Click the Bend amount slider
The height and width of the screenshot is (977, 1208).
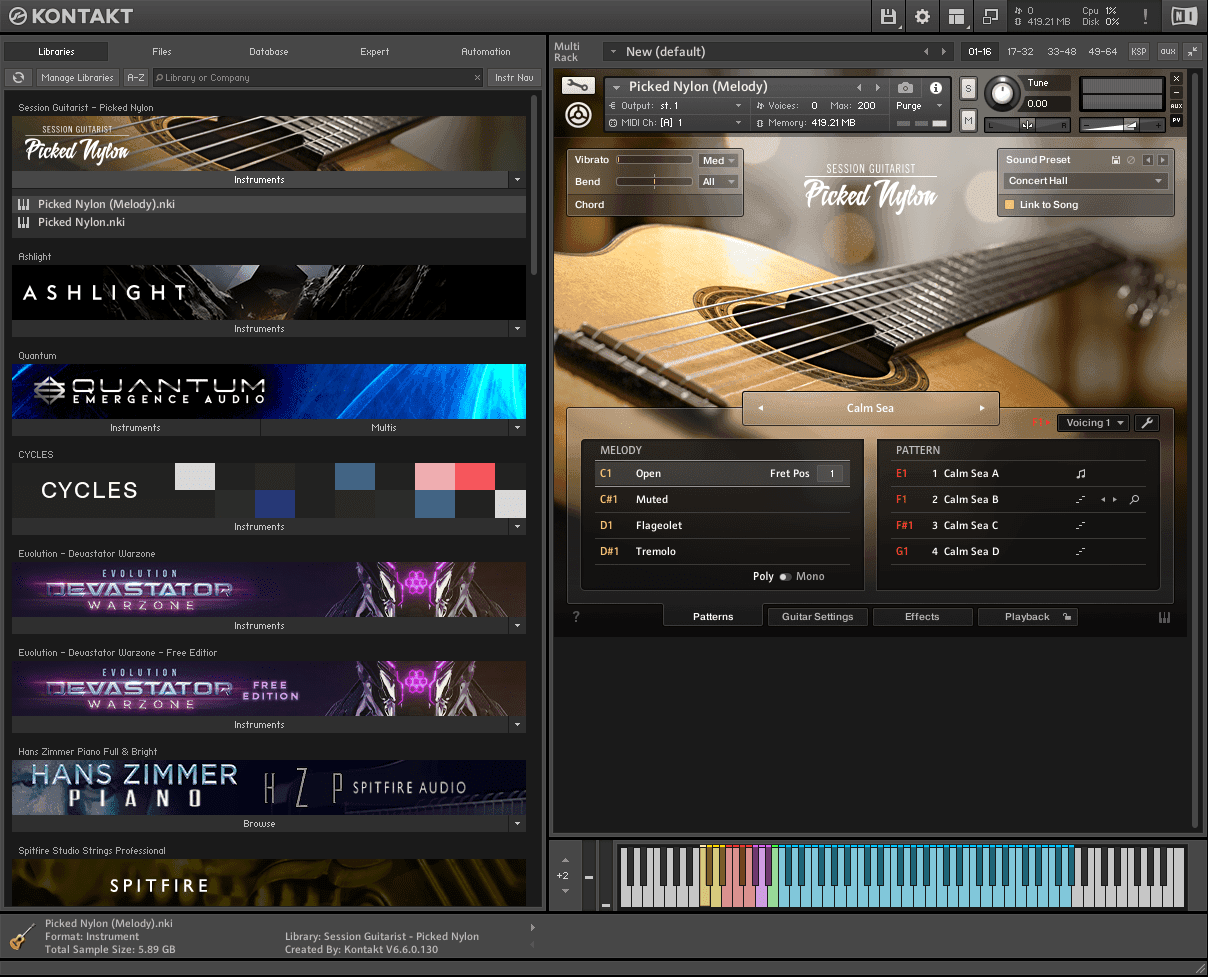point(654,182)
